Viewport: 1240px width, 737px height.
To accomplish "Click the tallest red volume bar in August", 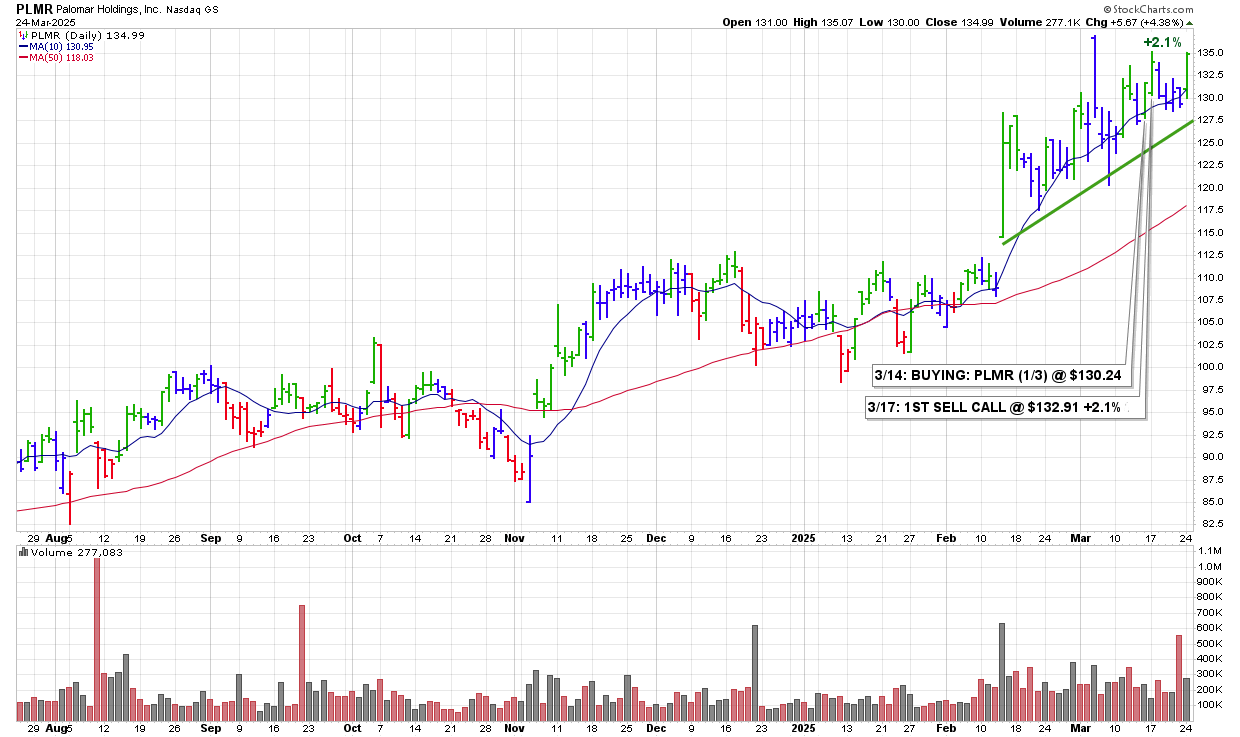I will [x=97, y=640].
